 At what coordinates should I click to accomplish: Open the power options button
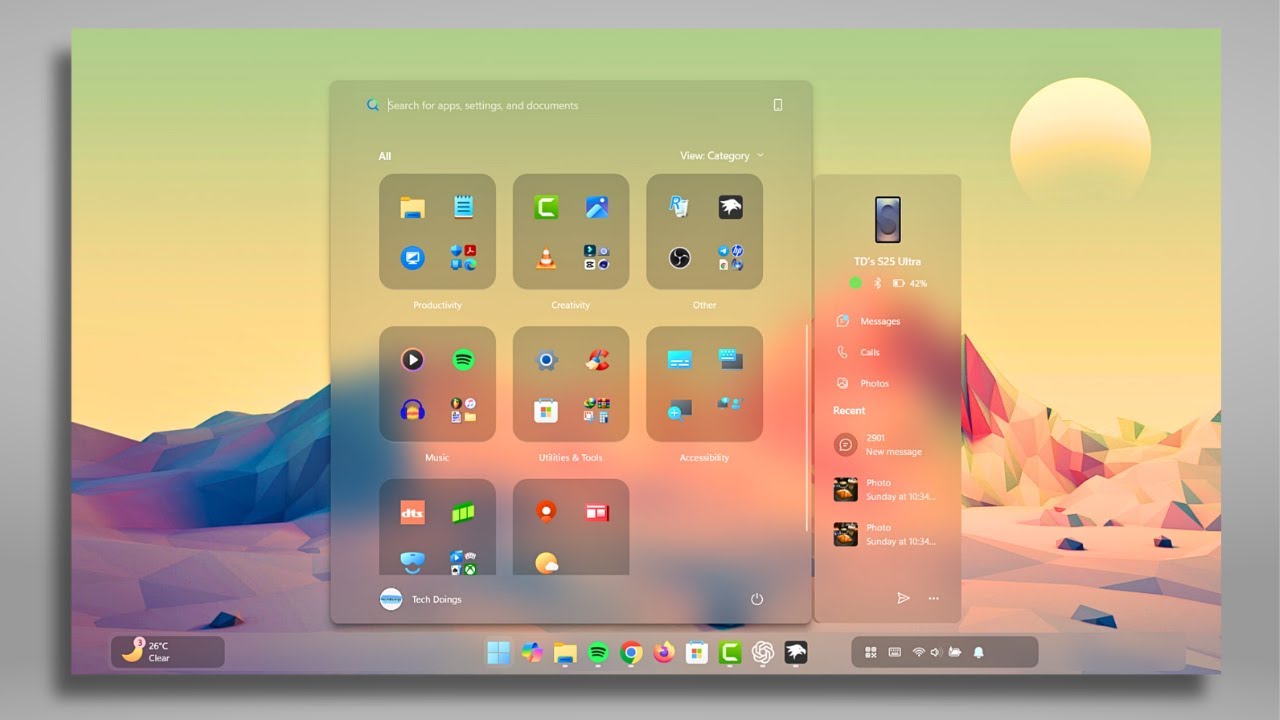[757, 599]
